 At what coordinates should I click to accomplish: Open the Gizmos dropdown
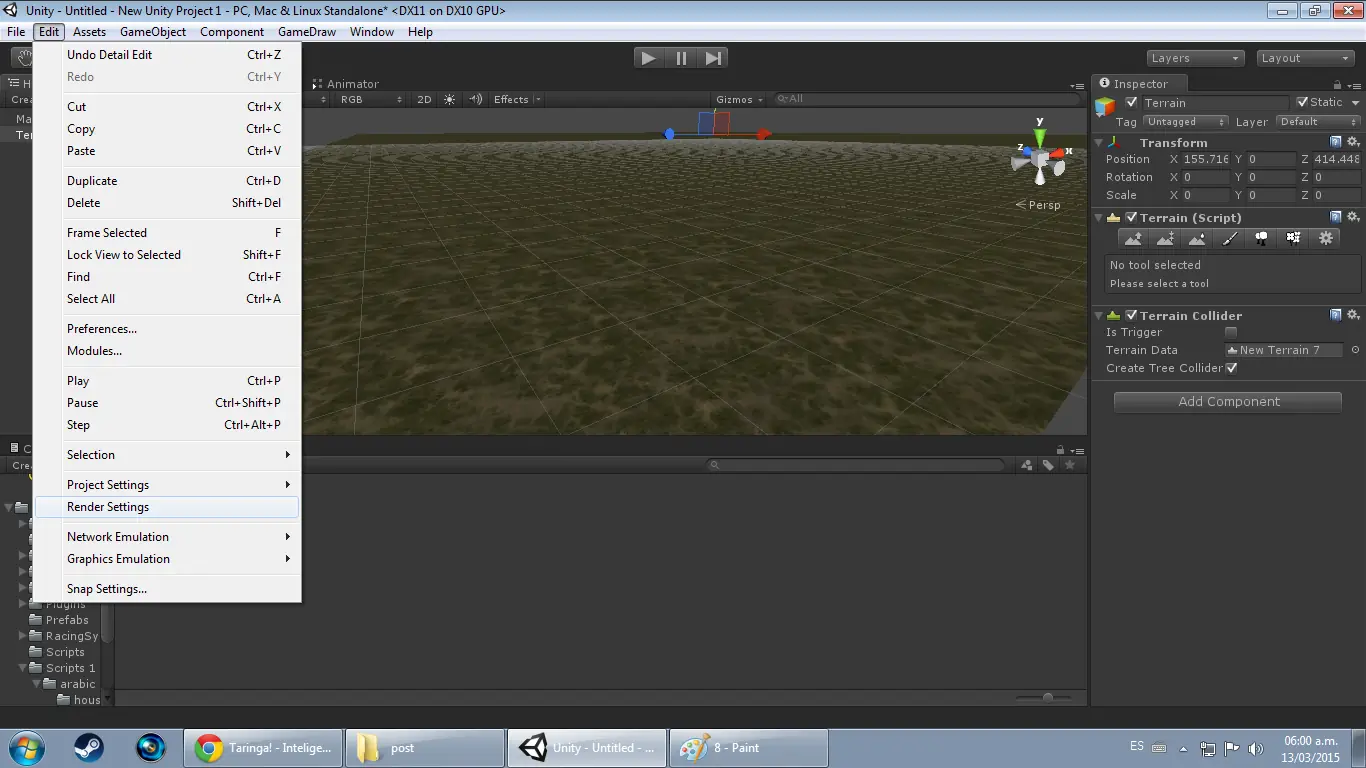click(740, 99)
